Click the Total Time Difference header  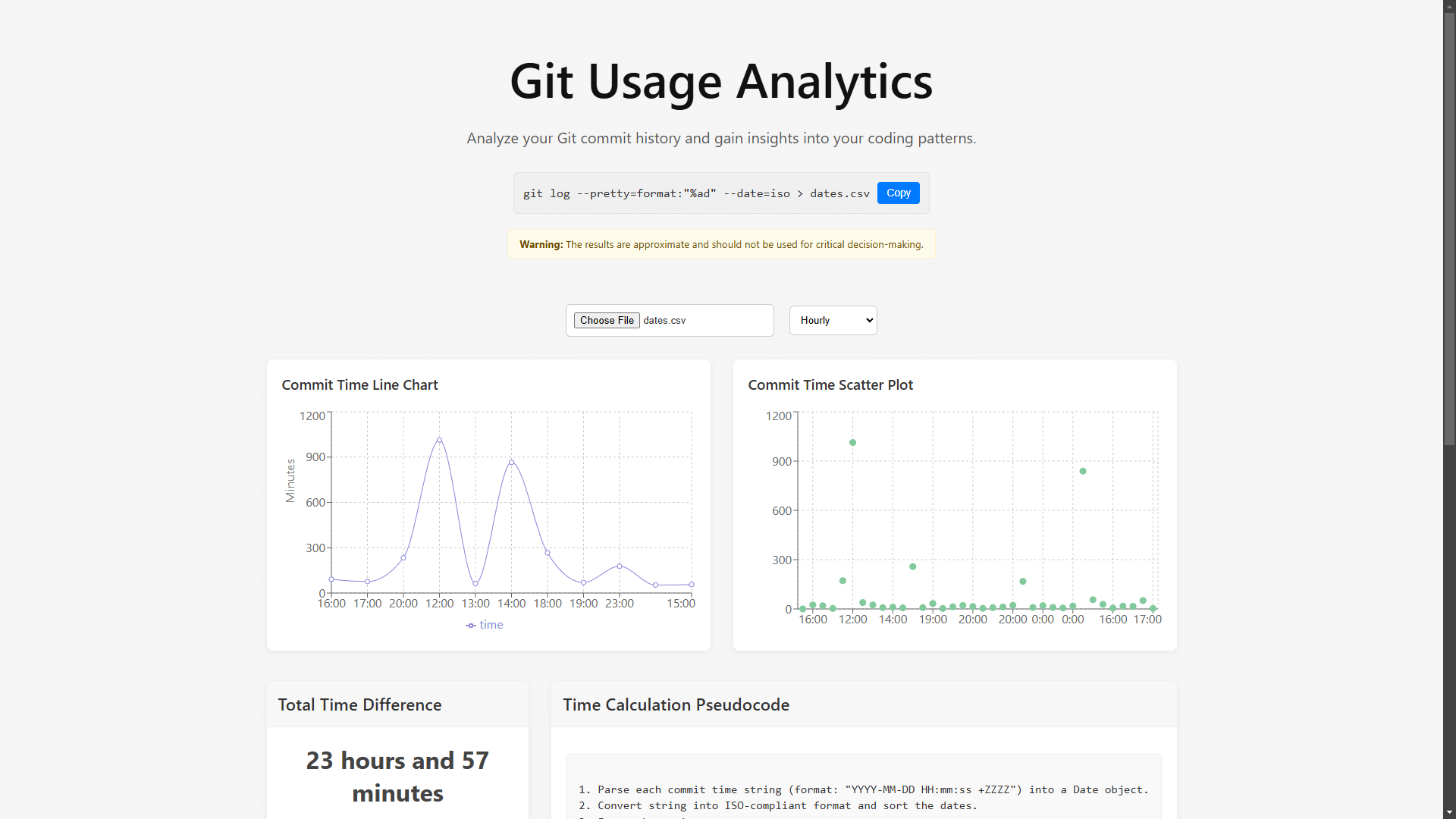tap(359, 704)
